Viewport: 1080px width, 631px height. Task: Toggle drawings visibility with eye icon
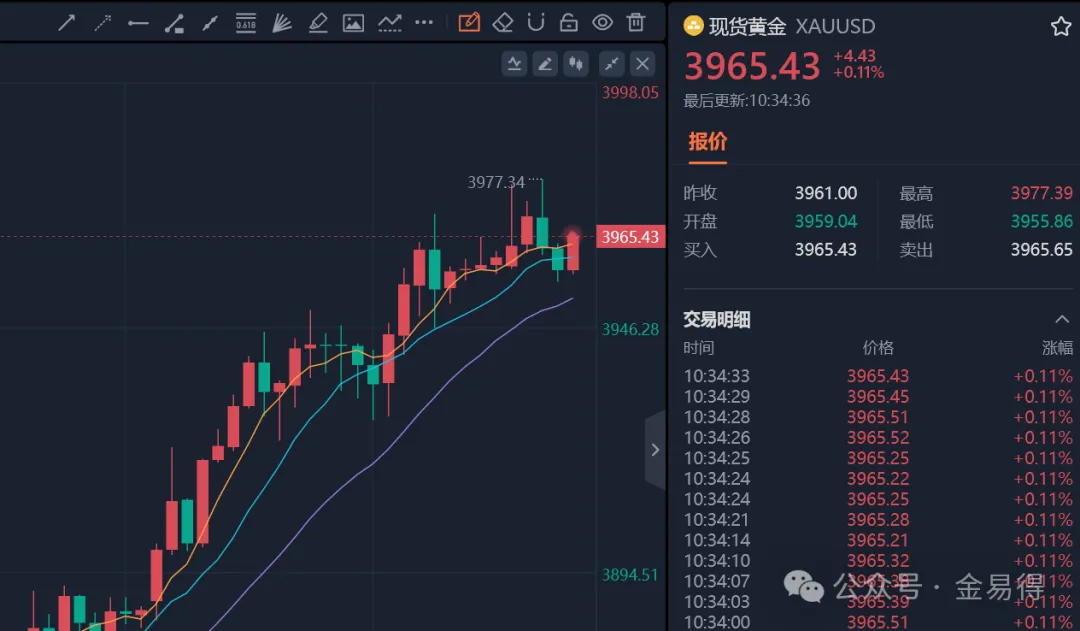point(602,22)
